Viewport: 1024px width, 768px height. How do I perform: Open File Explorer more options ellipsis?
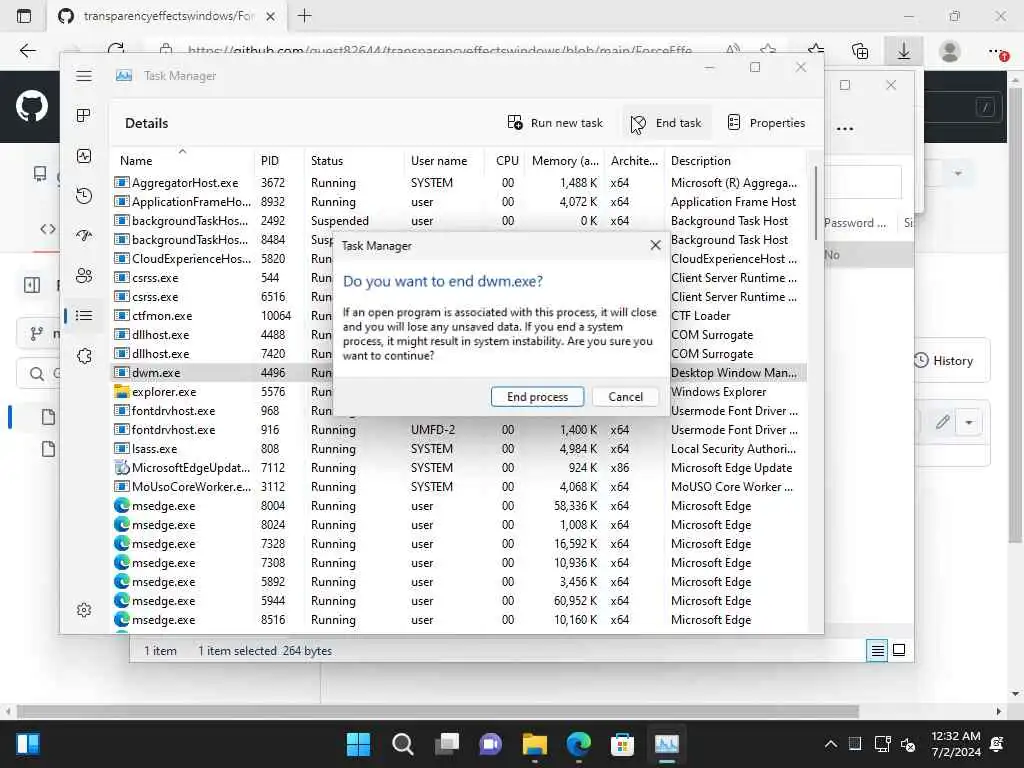click(x=844, y=129)
